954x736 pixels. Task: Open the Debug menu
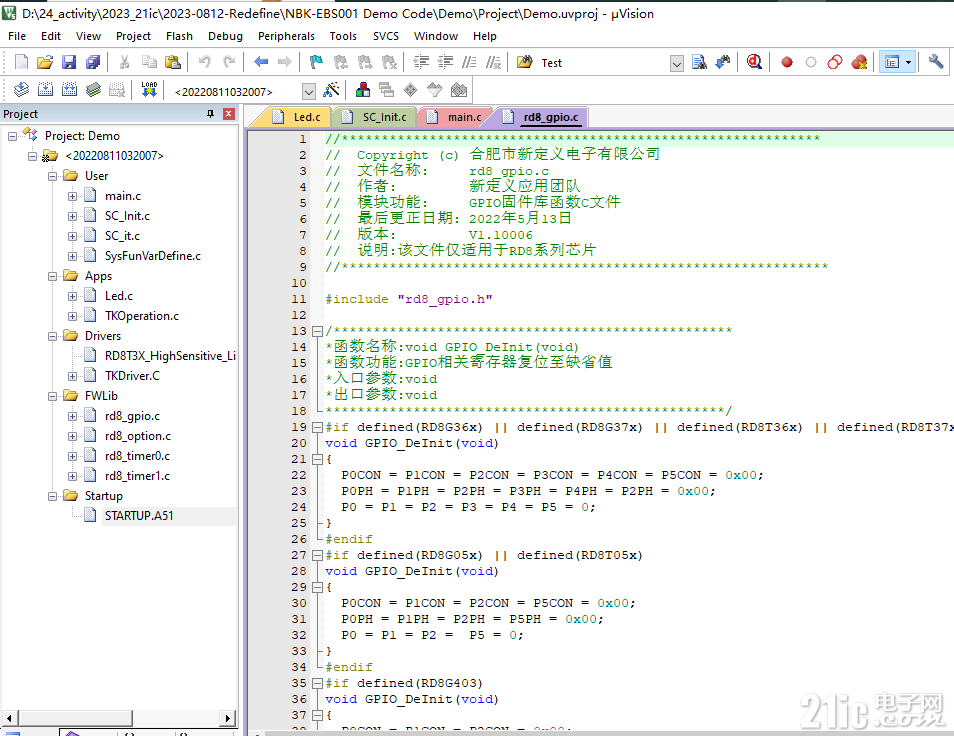point(225,36)
